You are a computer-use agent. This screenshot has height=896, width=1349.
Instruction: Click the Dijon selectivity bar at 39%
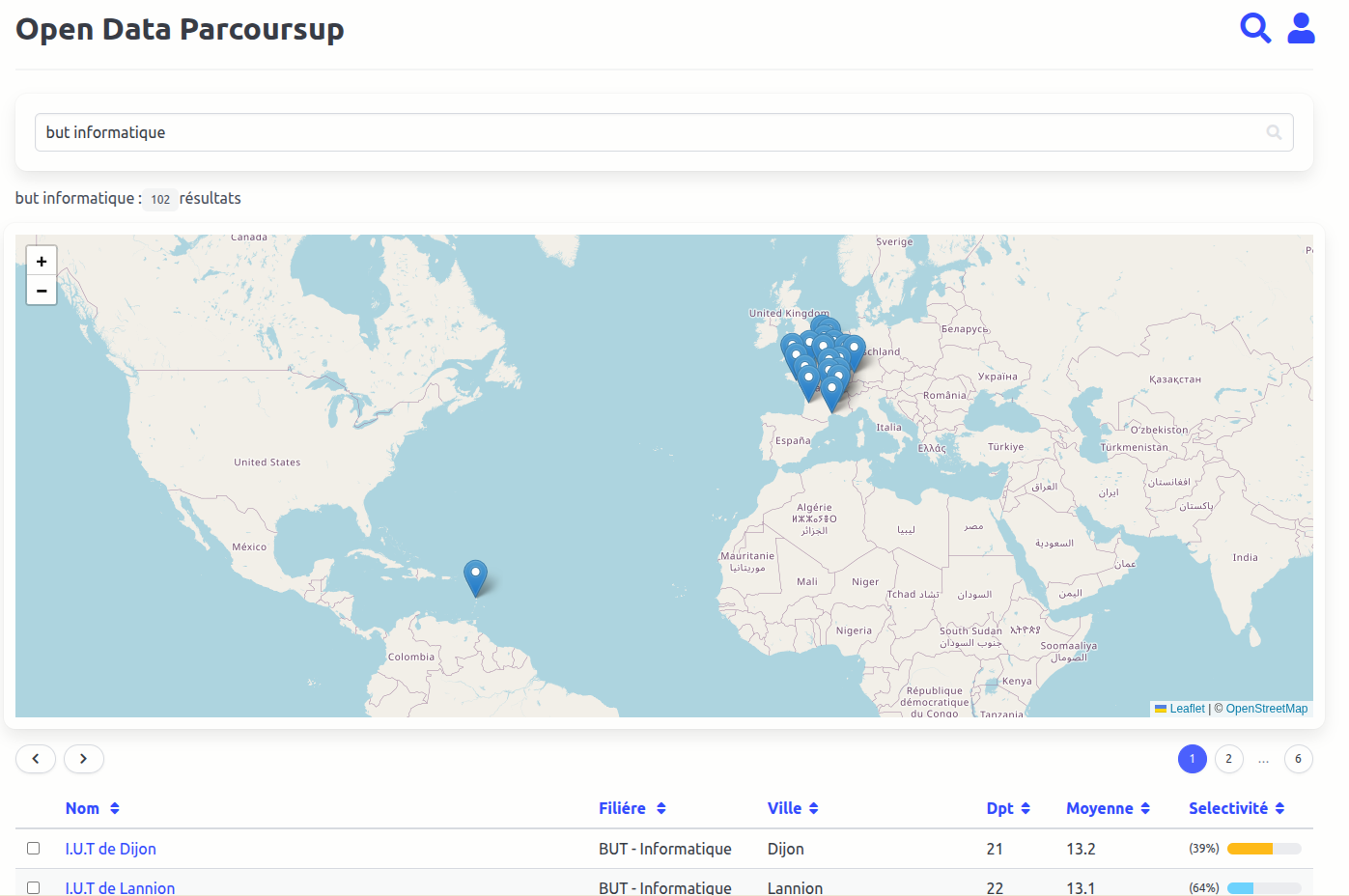[1263, 849]
